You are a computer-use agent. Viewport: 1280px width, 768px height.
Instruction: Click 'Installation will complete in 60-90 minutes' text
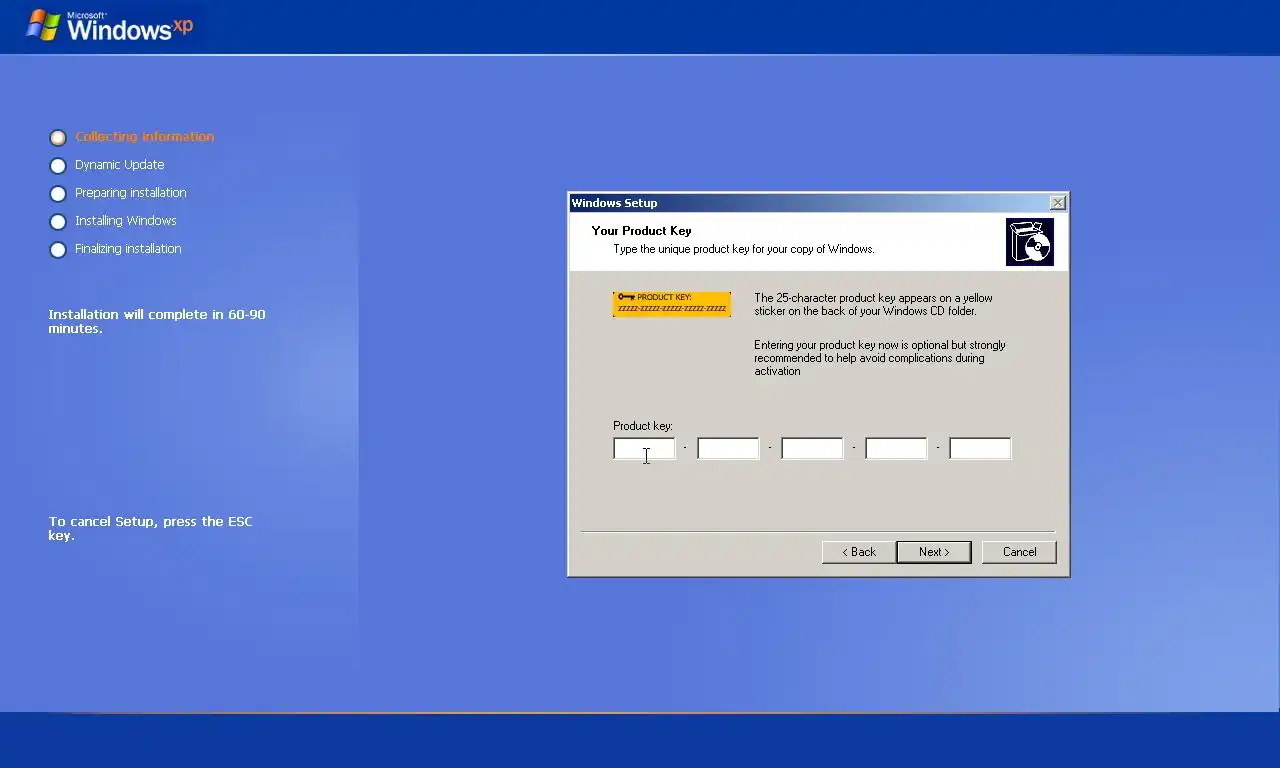pos(157,321)
